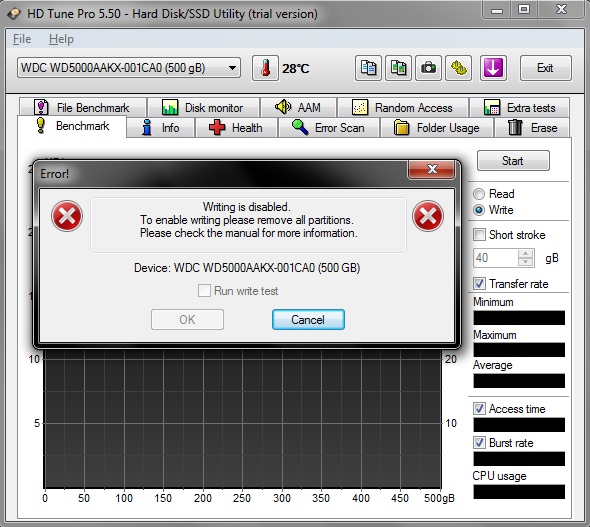
Task: Click the Start benchmark button
Action: pyautogui.click(x=513, y=161)
